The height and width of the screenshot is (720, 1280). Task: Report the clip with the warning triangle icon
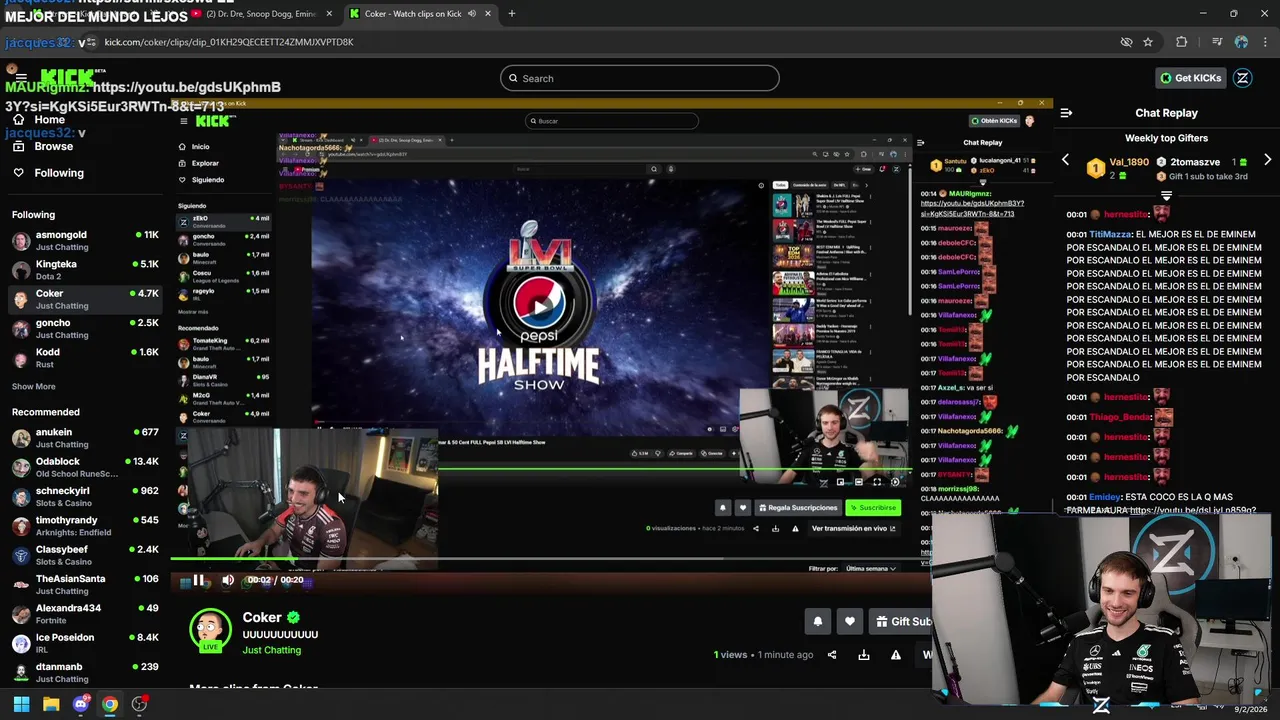pyautogui.click(x=896, y=655)
